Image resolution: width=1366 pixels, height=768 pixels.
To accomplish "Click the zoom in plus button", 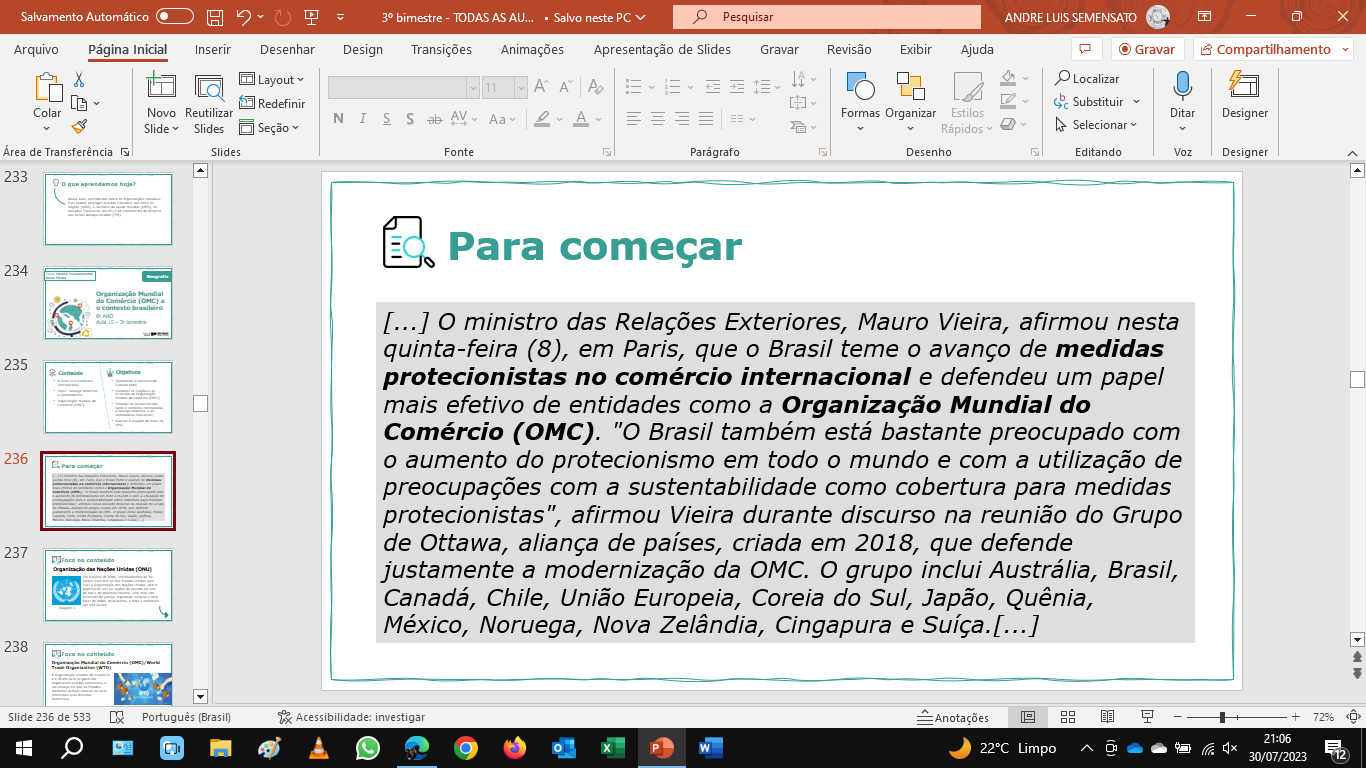I will 1296,717.
